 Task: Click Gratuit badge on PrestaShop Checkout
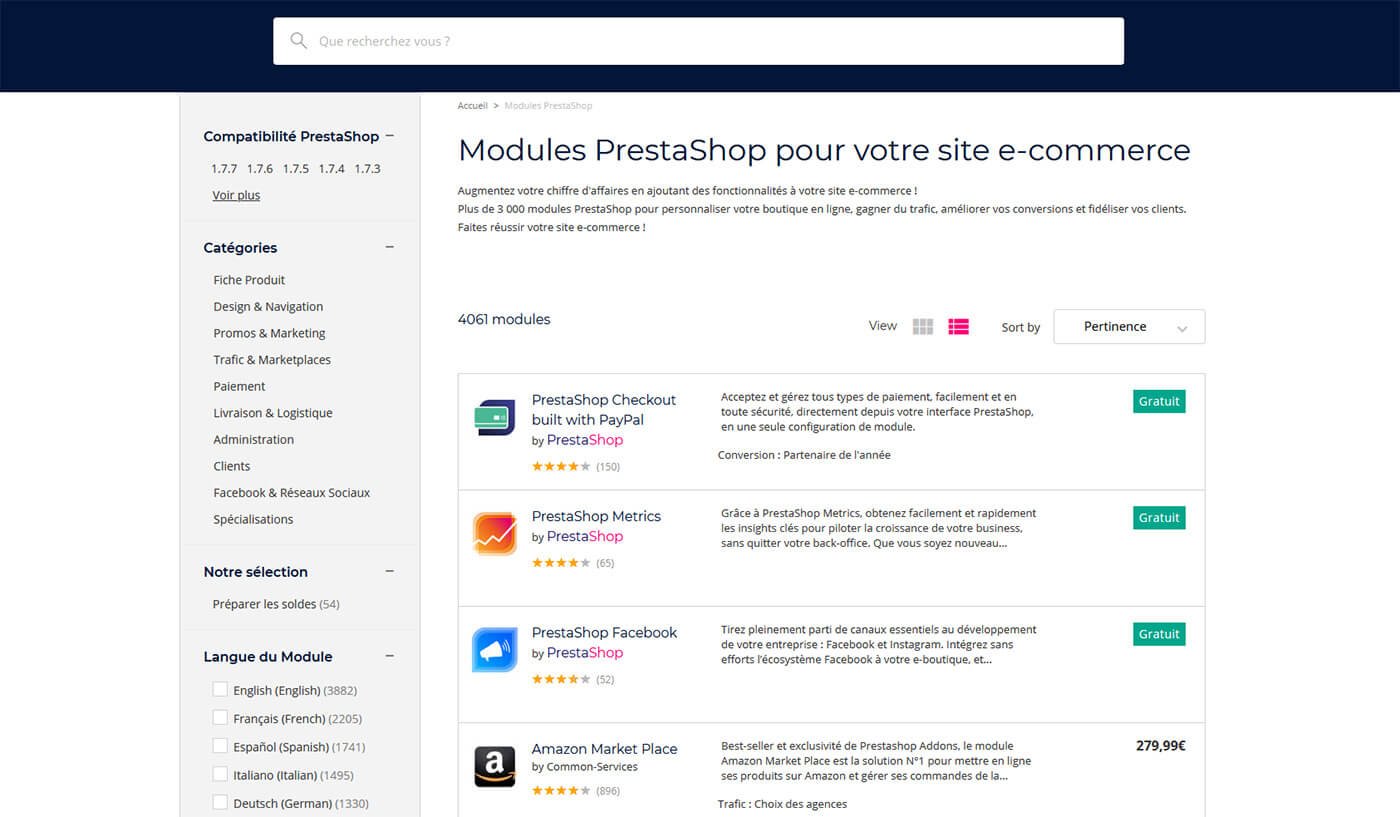point(1159,401)
